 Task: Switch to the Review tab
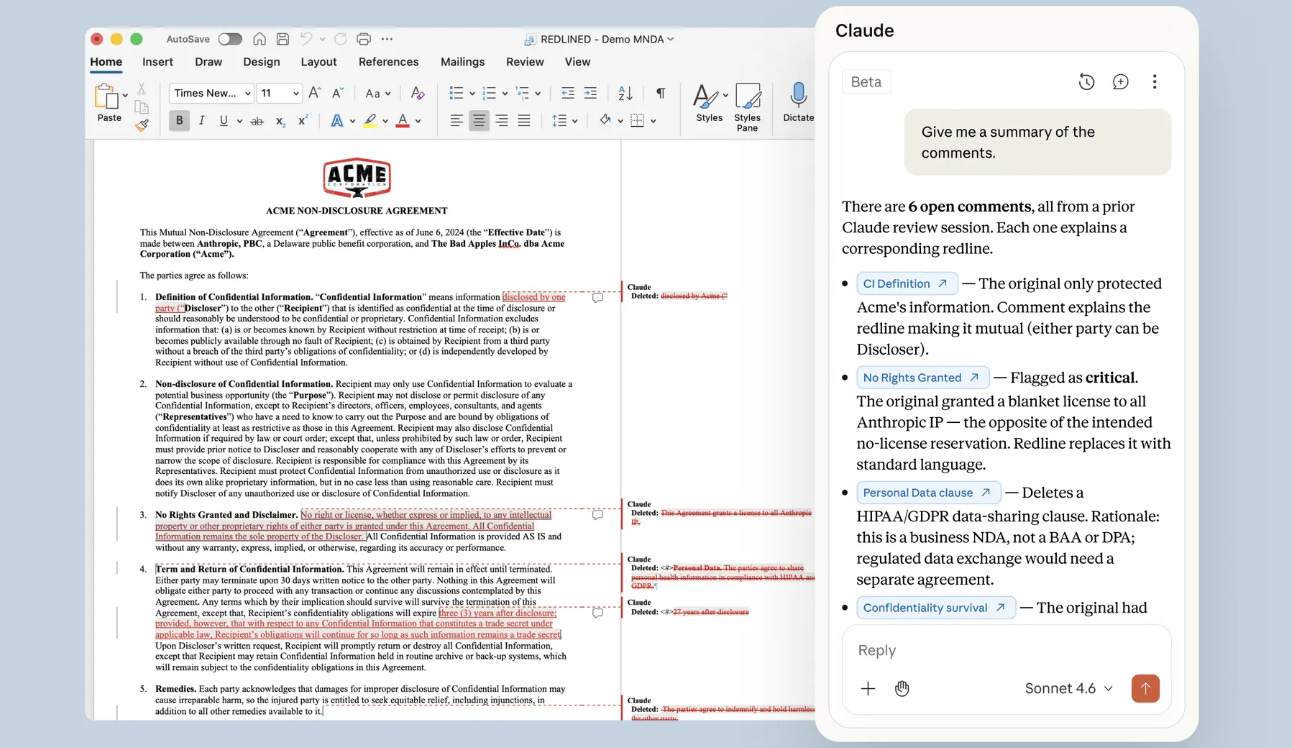pyautogui.click(x=525, y=62)
